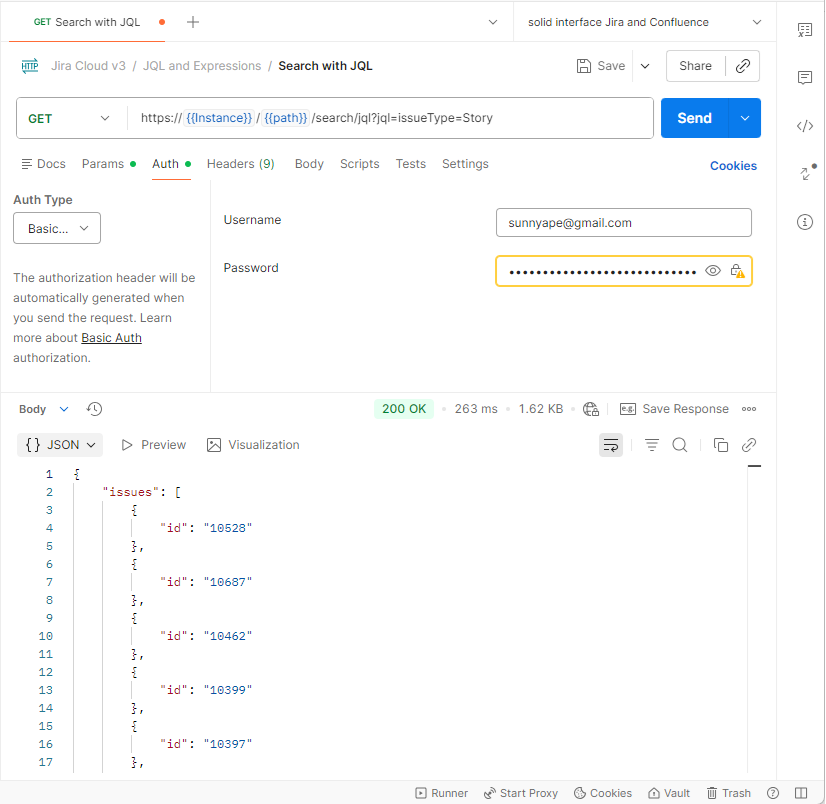Open the request method dropdown showing GET
826x804 pixels.
click(x=70, y=118)
